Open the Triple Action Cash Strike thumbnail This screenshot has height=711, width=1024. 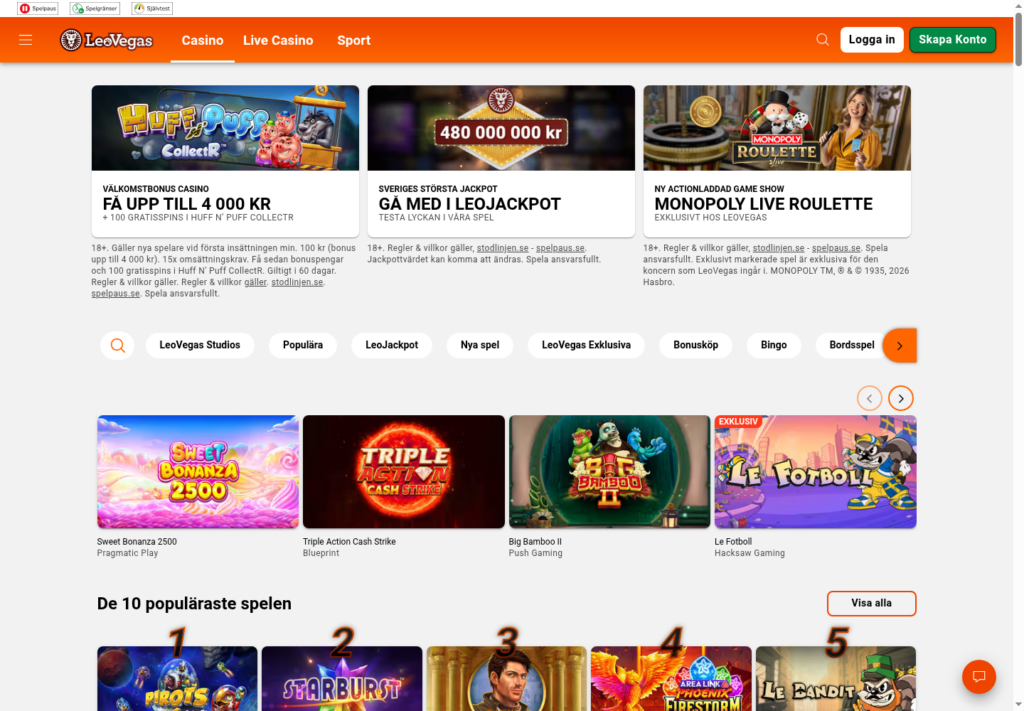coord(404,472)
